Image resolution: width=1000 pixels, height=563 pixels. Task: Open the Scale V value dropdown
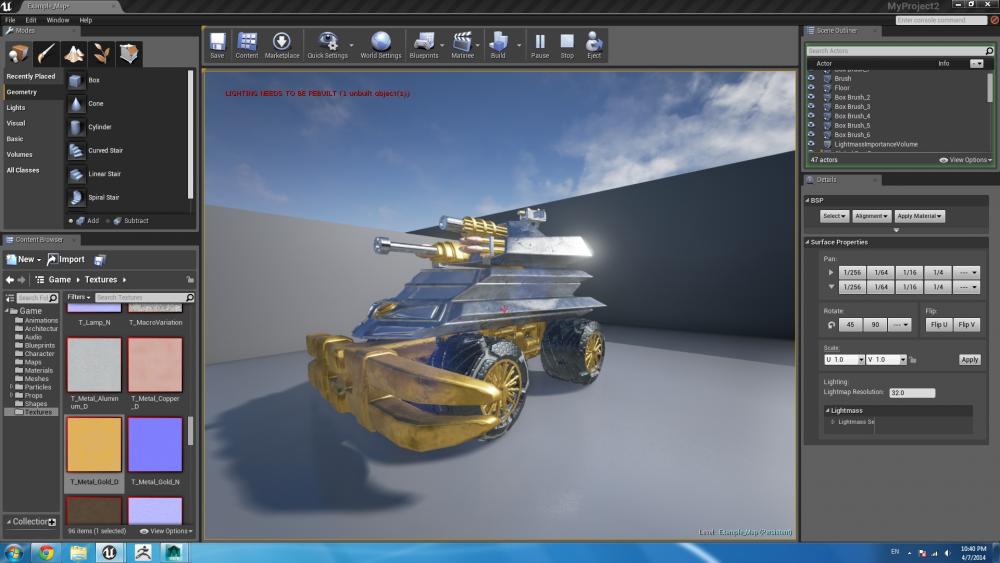[x=902, y=360]
